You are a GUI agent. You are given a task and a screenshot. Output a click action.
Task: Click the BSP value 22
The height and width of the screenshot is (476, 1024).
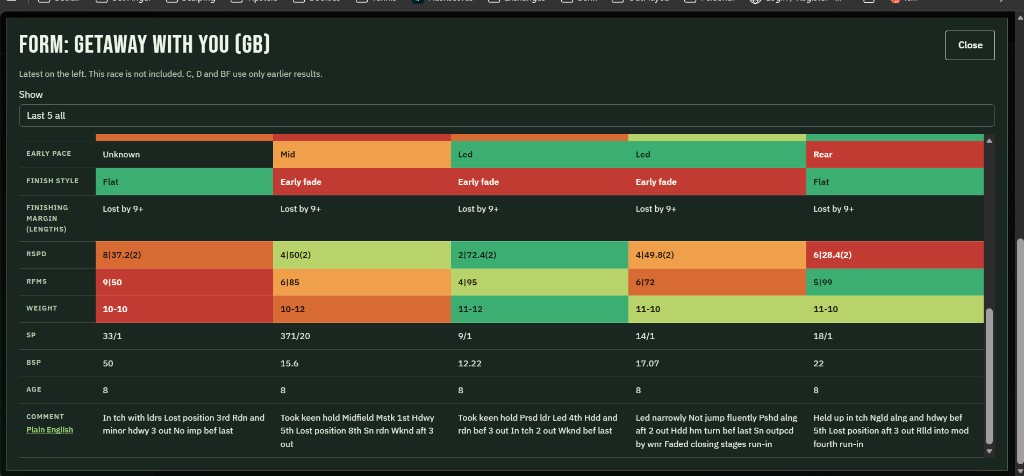click(818, 364)
